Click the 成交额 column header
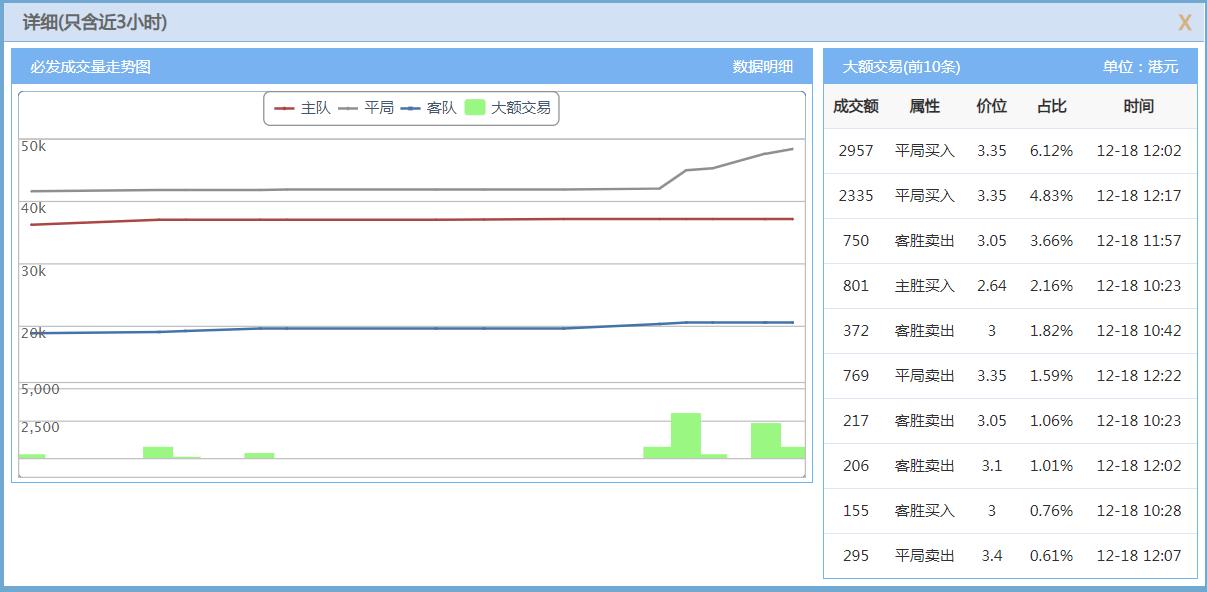This screenshot has height=592, width=1207. click(857, 106)
